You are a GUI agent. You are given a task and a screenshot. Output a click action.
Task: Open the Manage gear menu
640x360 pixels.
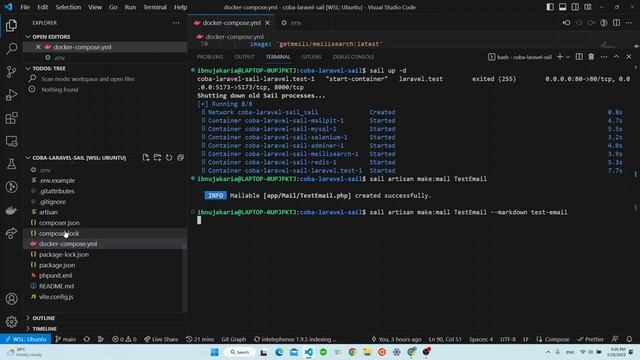(x=11, y=322)
